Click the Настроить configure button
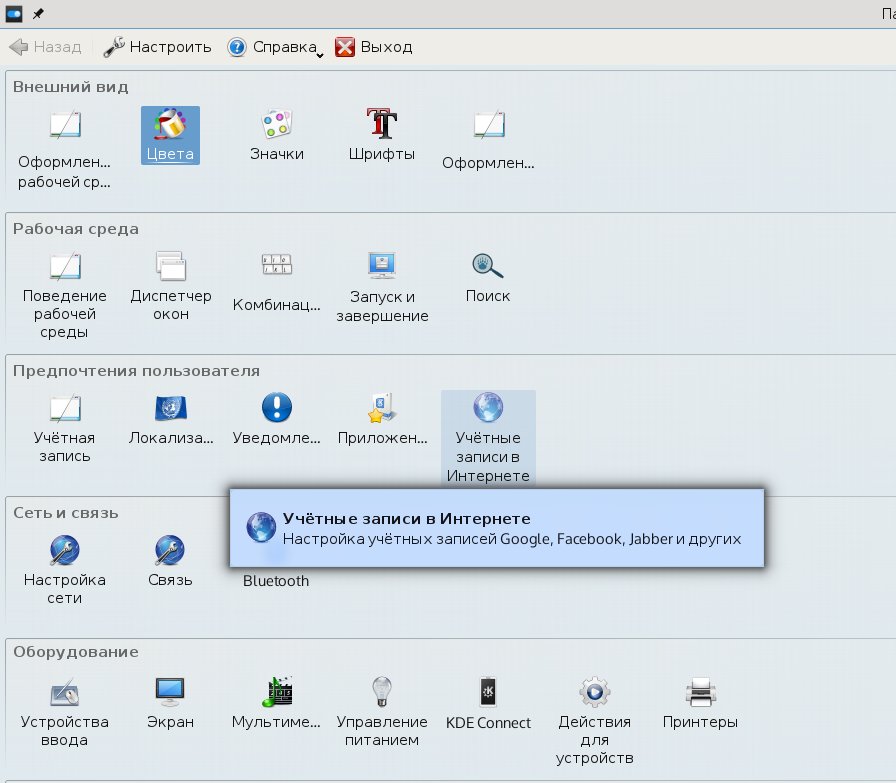Image resolution: width=896 pixels, height=783 pixels. (x=157, y=47)
